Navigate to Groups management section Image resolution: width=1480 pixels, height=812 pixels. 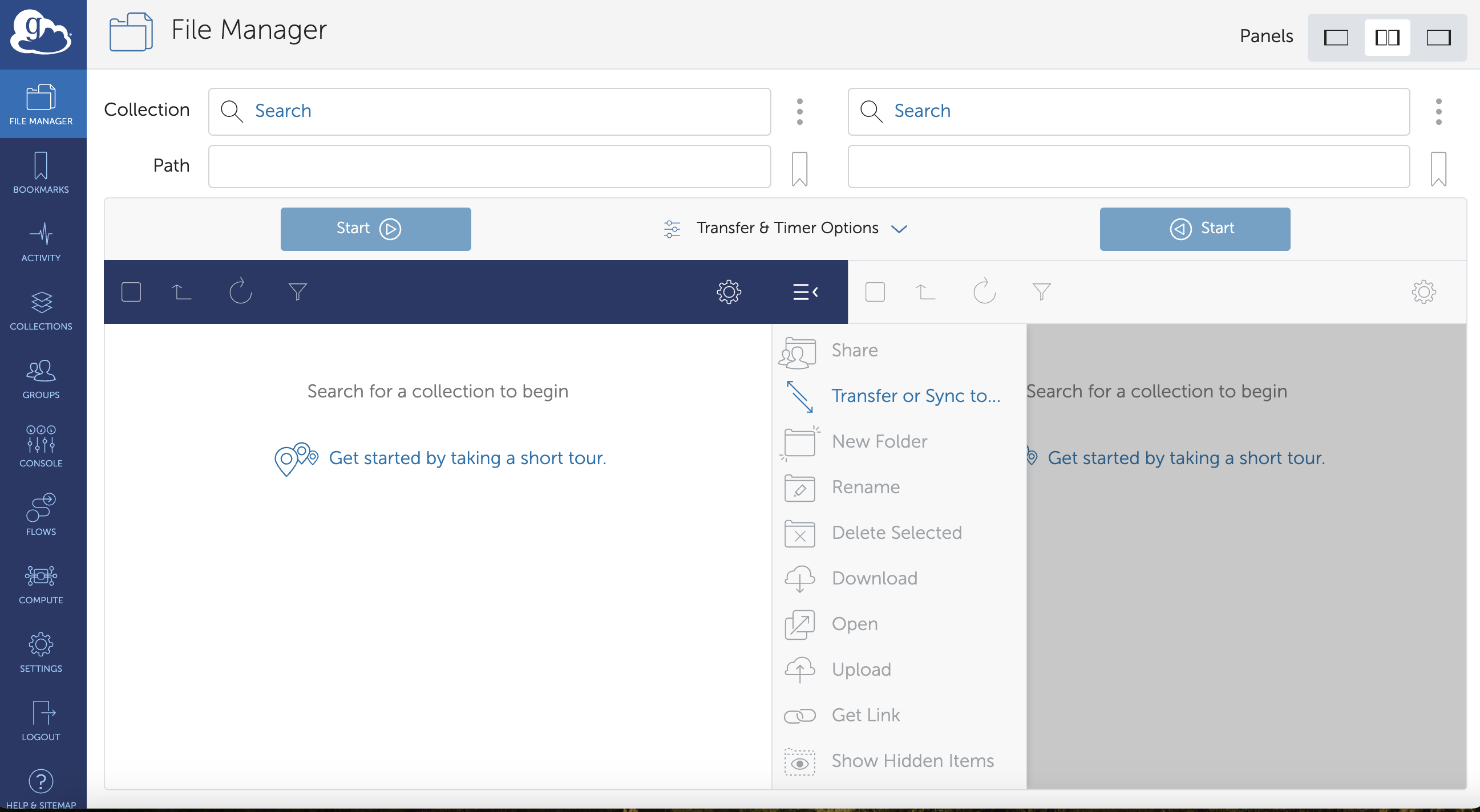pos(42,379)
